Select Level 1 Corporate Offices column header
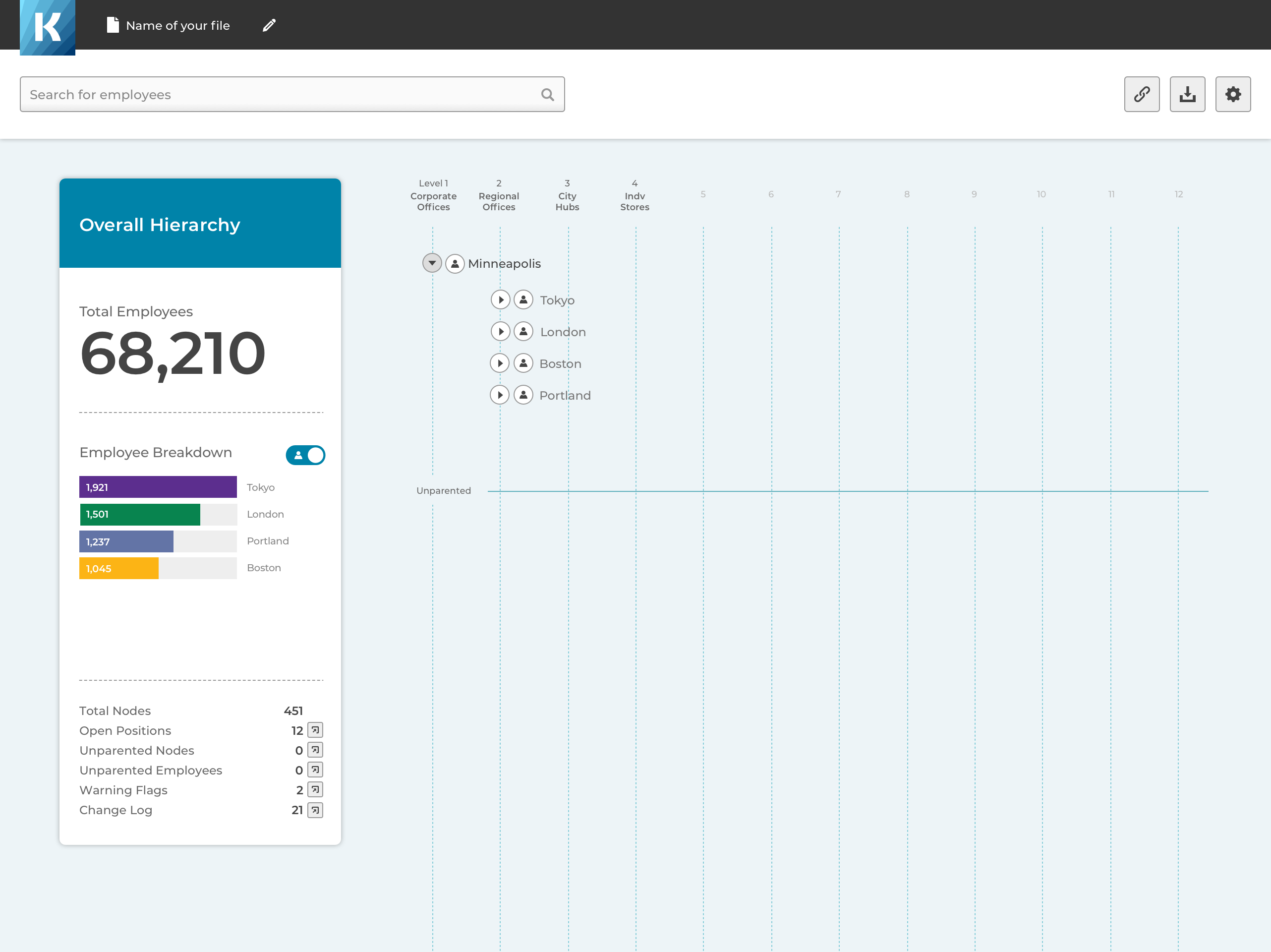1271x952 pixels. pos(433,195)
